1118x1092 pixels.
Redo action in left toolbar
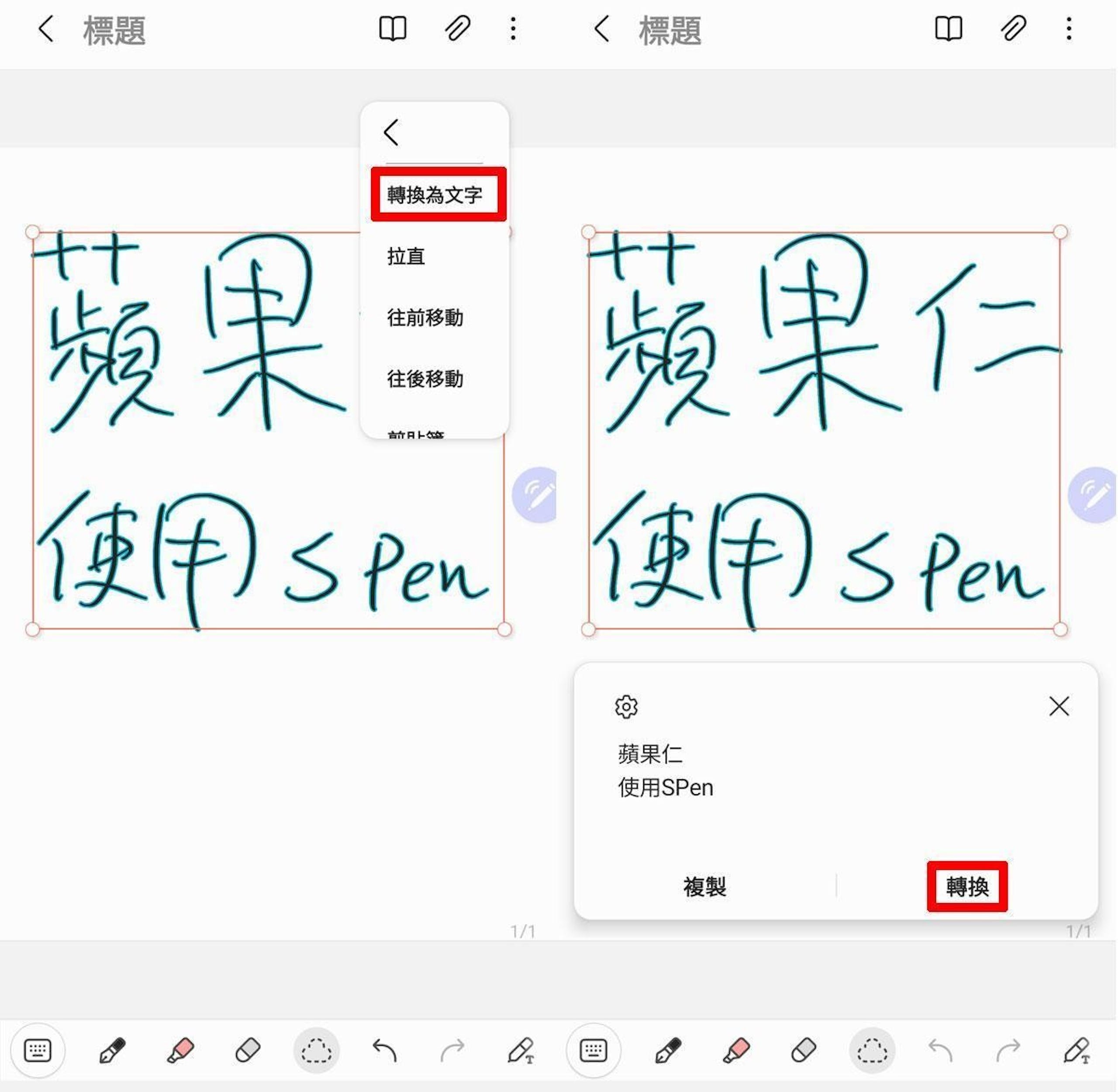tap(452, 1051)
